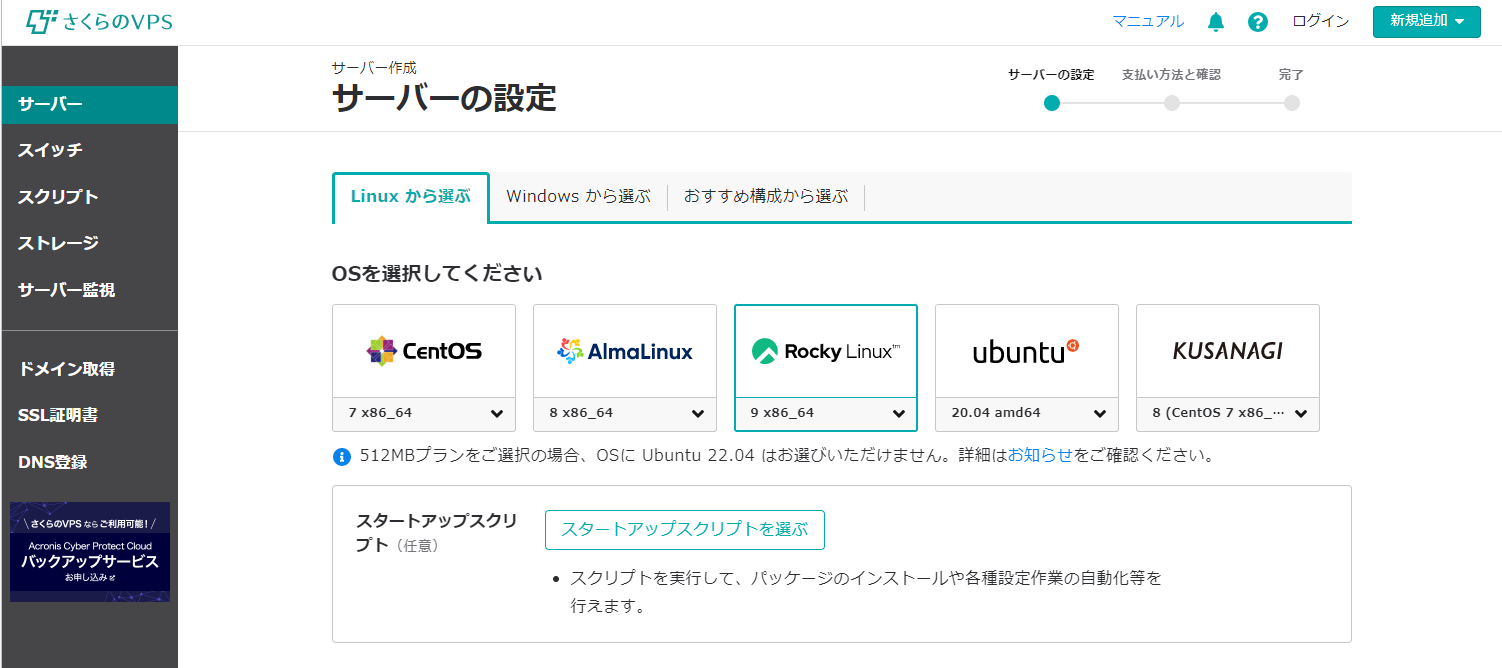Select the Rocky Linux operating system icon
Viewport: 1502px width, 668px height.
825,350
